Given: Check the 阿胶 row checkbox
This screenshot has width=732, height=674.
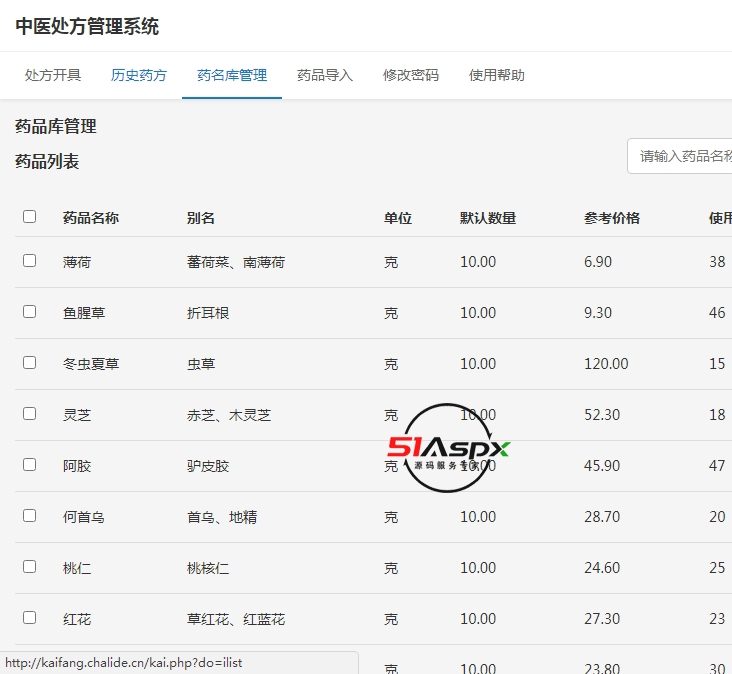Looking at the screenshot, I should [x=29, y=464].
